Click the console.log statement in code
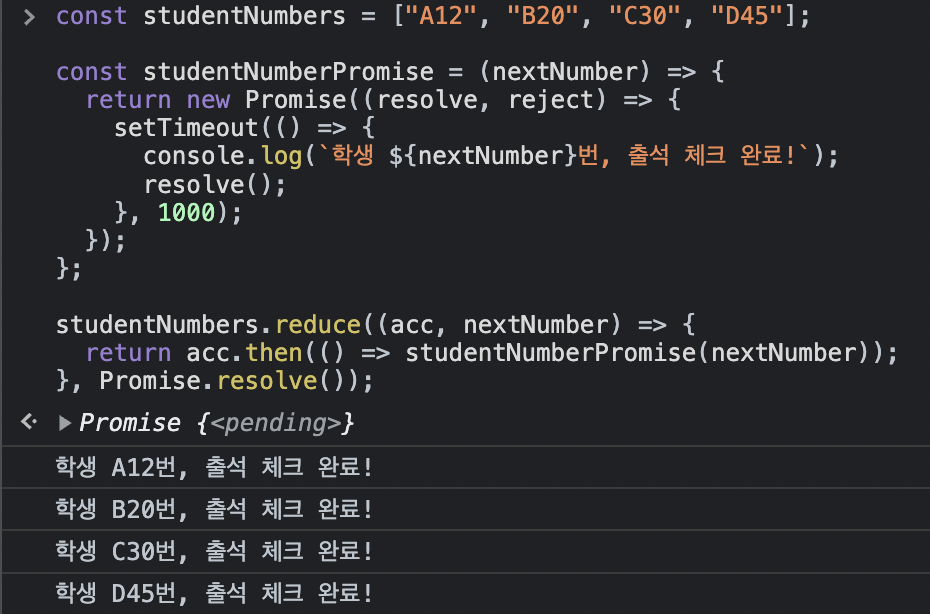The height and width of the screenshot is (614, 930). (x=491, y=157)
